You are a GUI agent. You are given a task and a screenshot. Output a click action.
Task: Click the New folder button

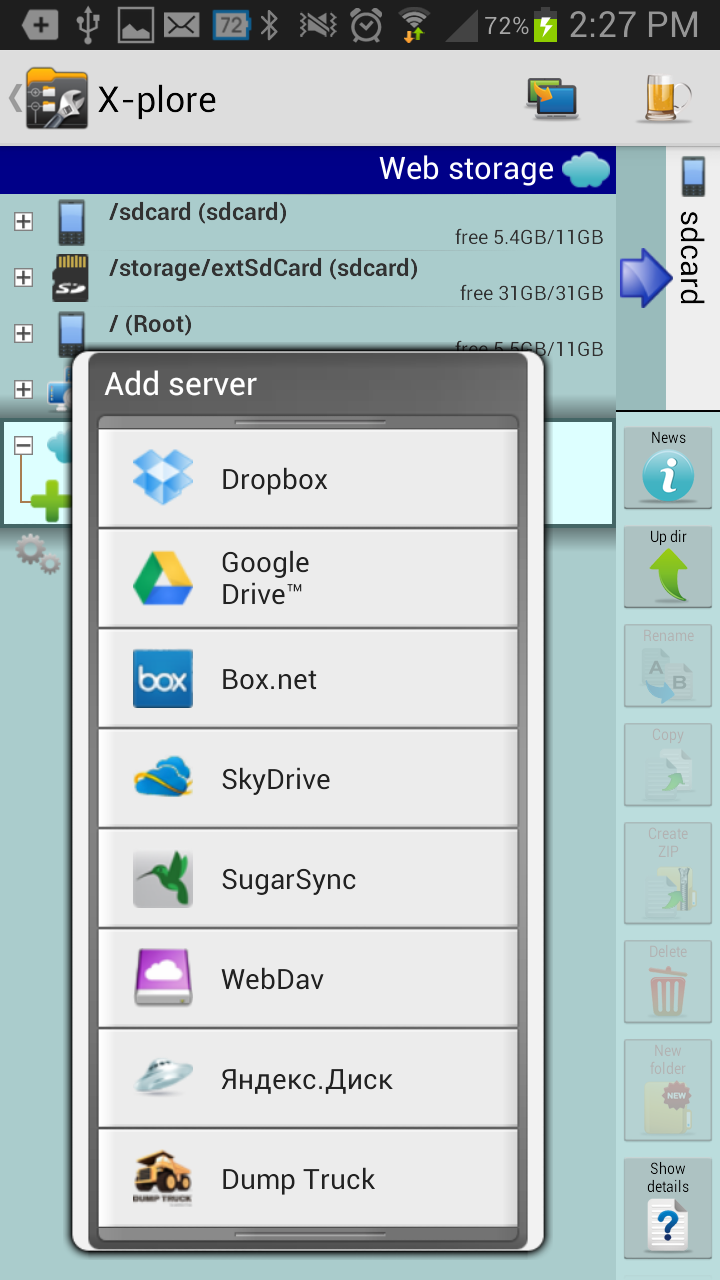tap(668, 1090)
